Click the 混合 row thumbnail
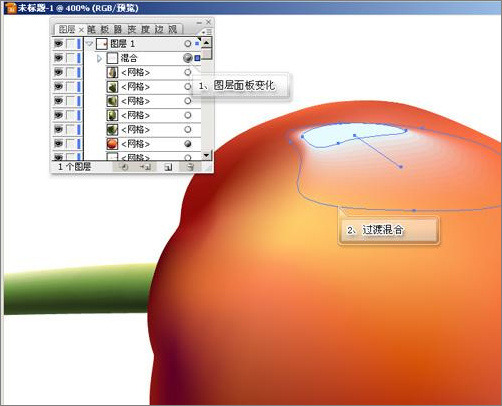The height and width of the screenshot is (406, 502). point(112,58)
